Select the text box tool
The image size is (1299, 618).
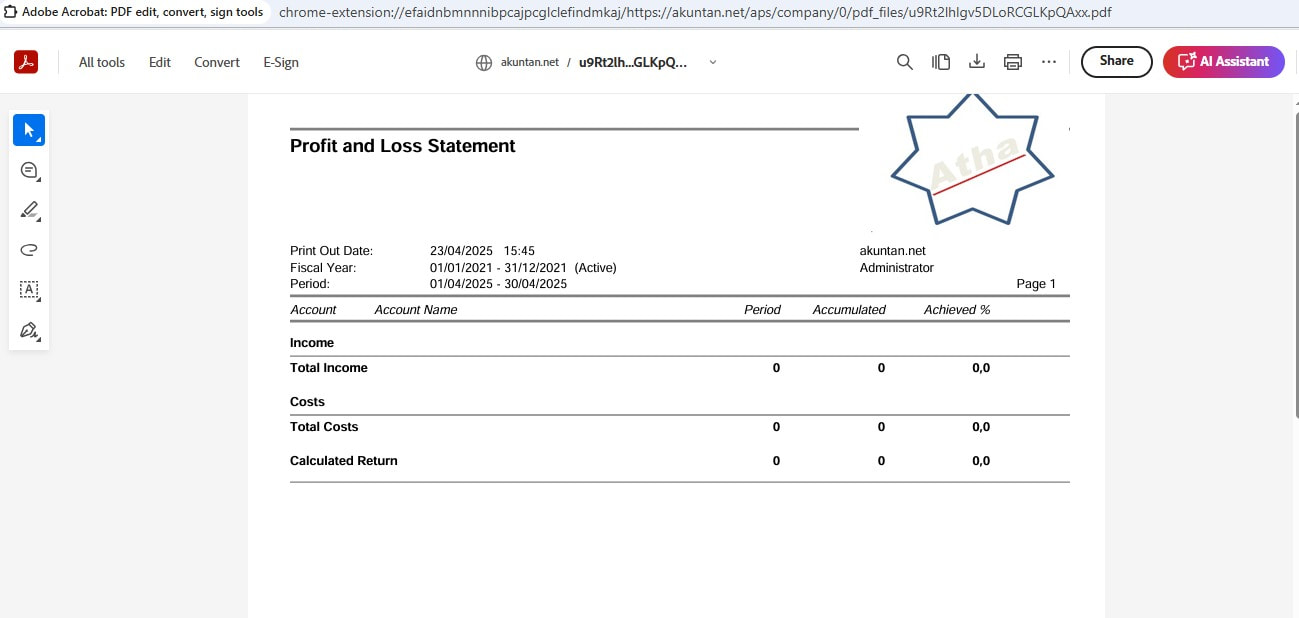(x=29, y=290)
